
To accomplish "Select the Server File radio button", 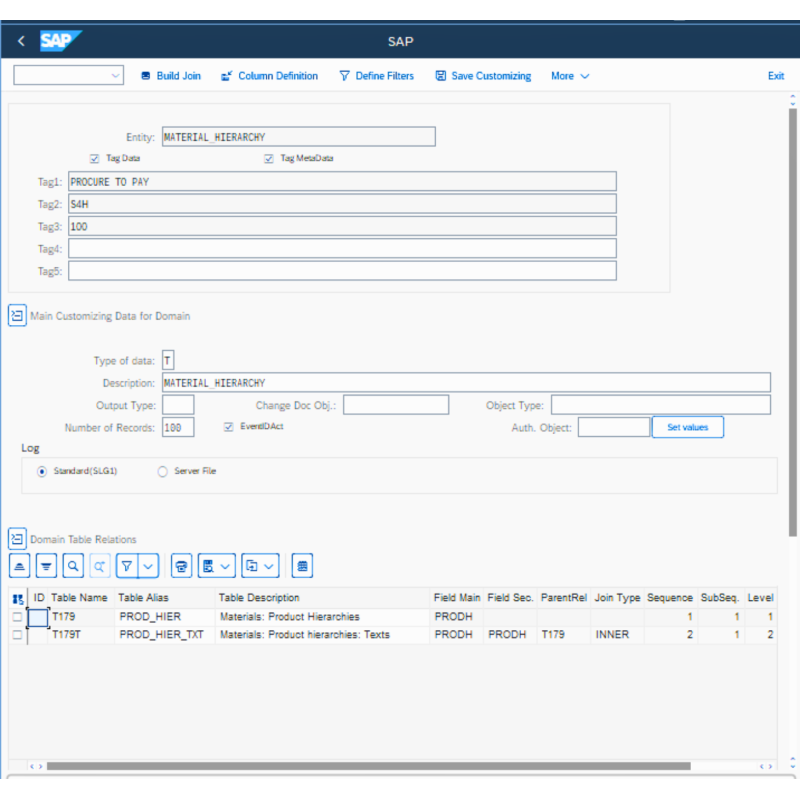I will [162, 471].
